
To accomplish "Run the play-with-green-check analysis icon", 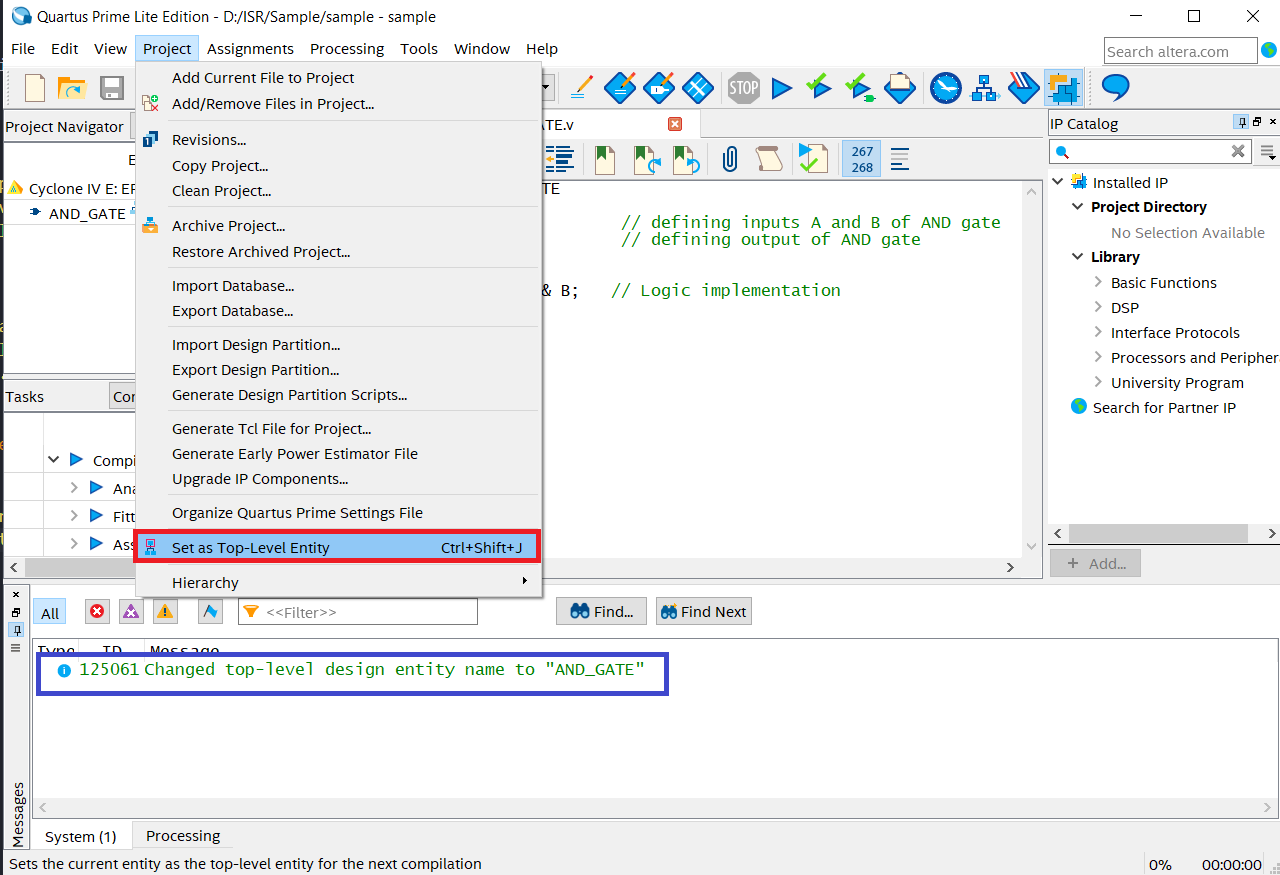I will coord(819,88).
